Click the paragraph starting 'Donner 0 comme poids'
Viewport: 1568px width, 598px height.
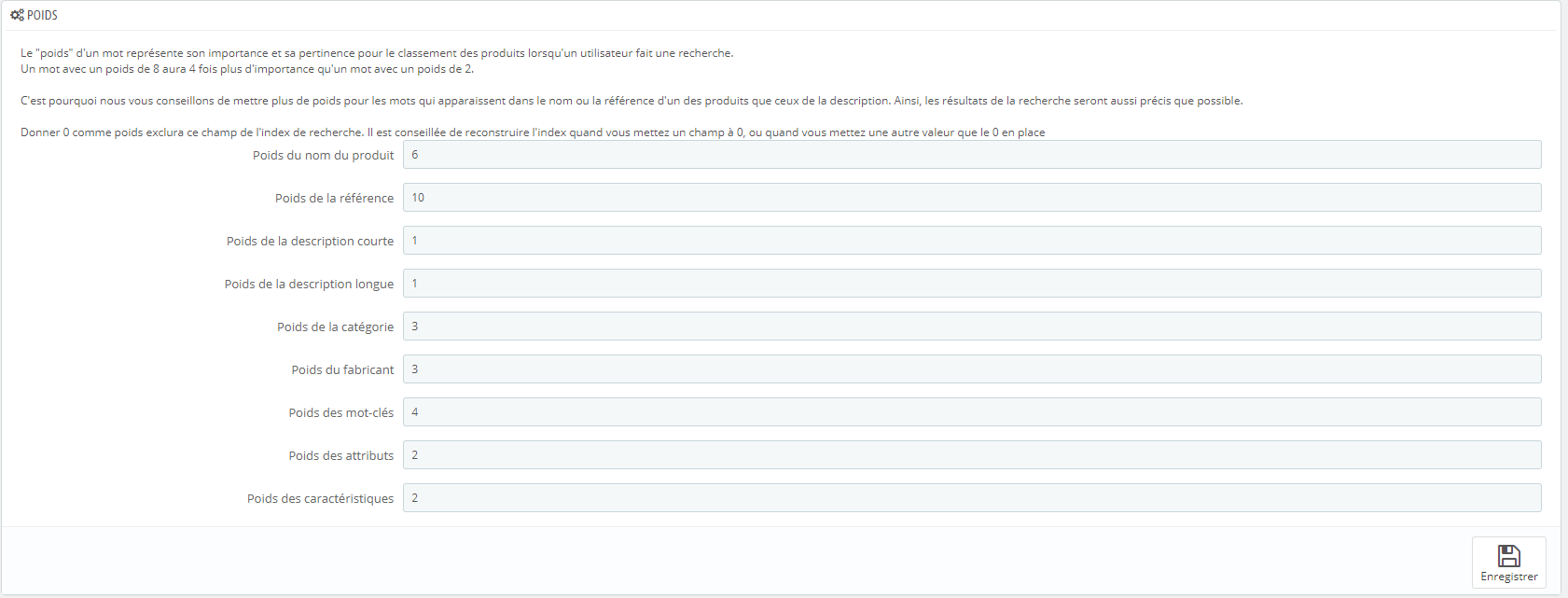pyautogui.click(x=533, y=132)
